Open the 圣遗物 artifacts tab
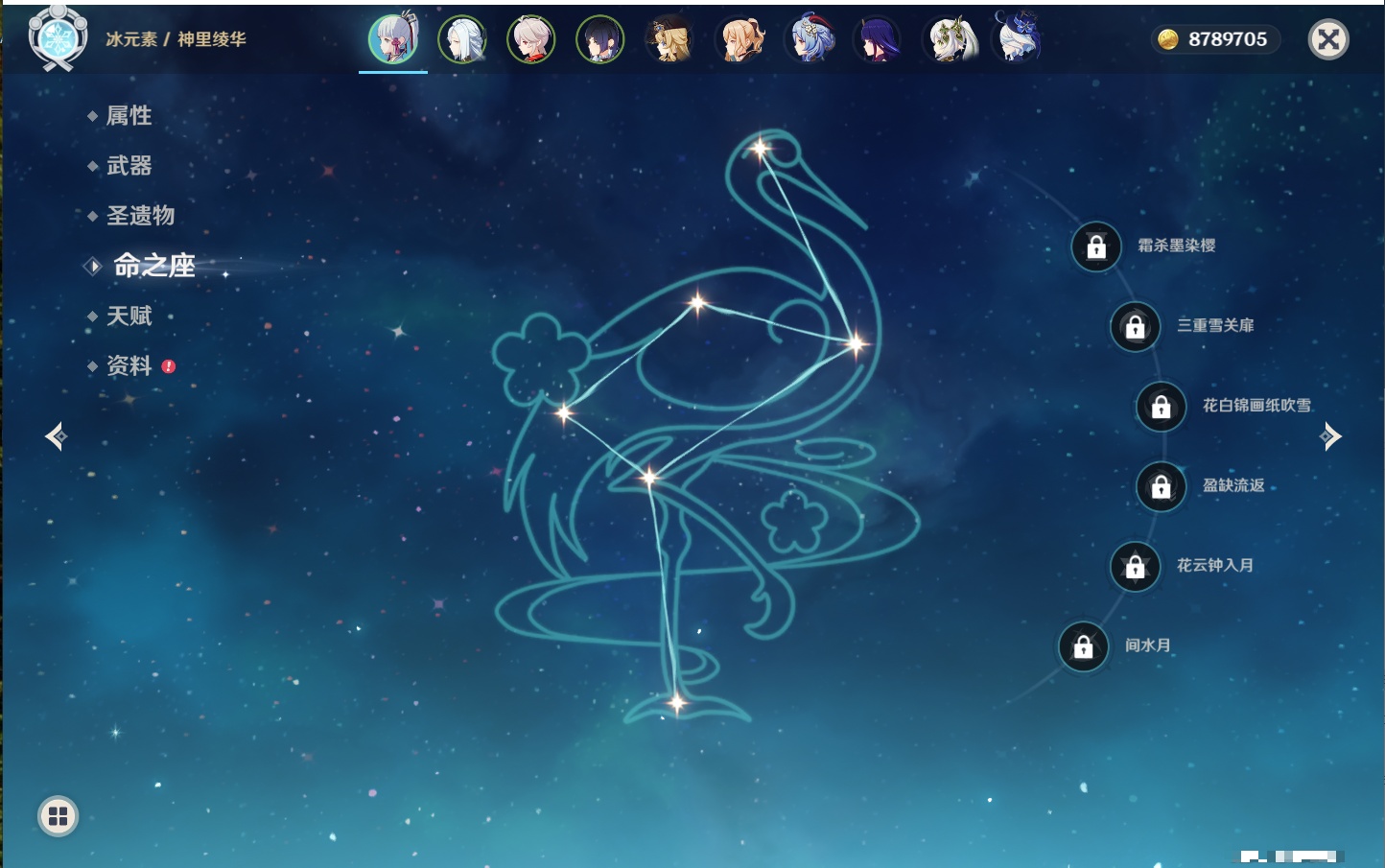The width and height of the screenshot is (1385, 868). pyautogui.click(x=140, y=216)
